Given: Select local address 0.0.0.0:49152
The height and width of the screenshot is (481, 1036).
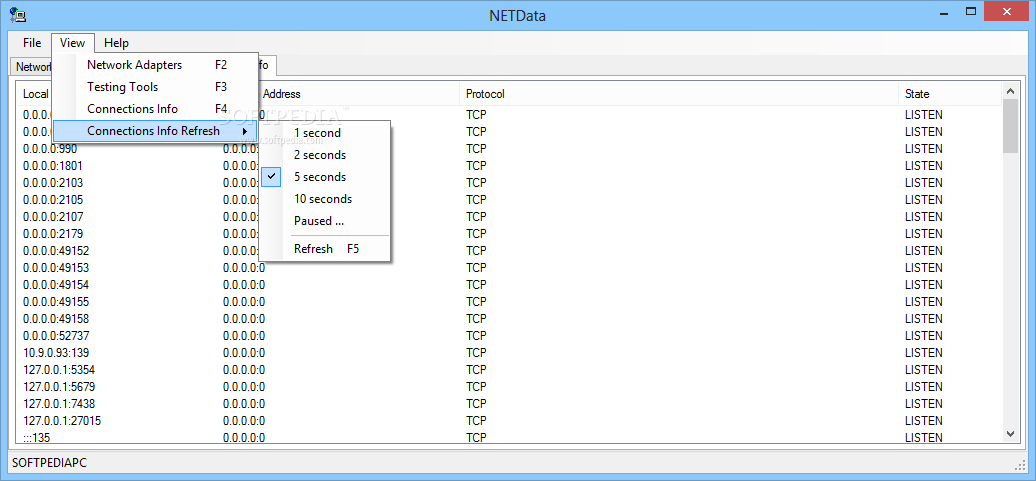Looking at the screenshot, I should point(56,250).
